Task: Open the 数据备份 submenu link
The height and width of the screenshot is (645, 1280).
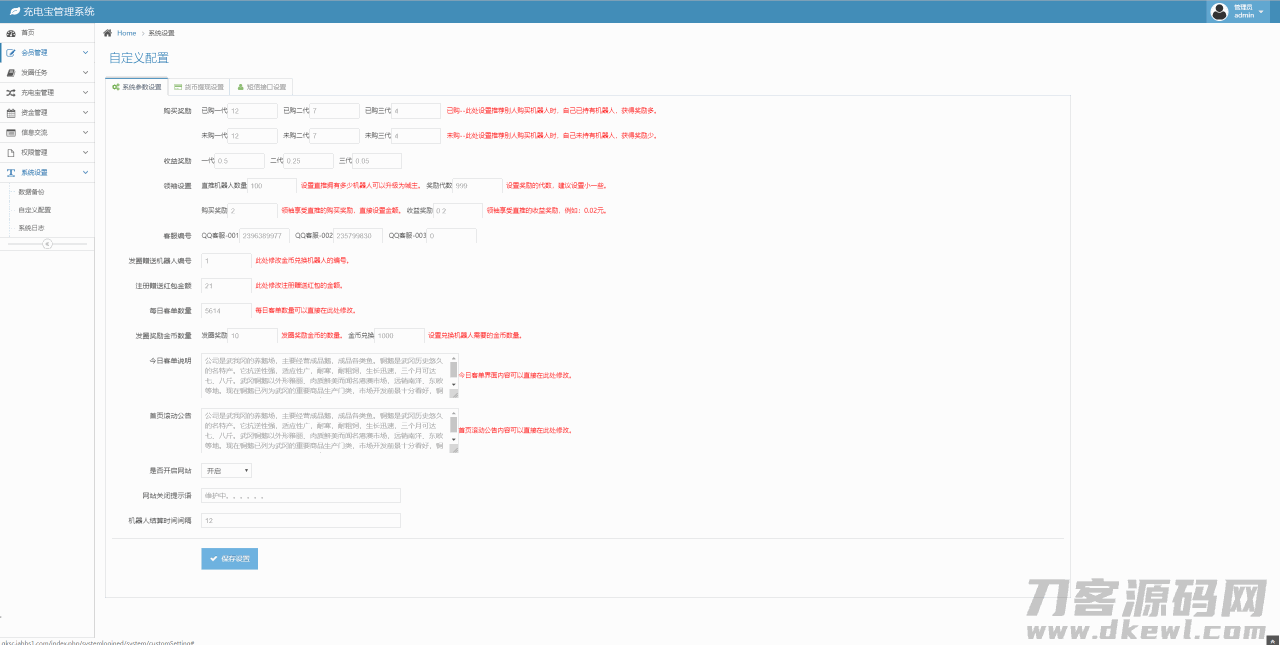Action: pyautogui.click(x=31, y=191)
